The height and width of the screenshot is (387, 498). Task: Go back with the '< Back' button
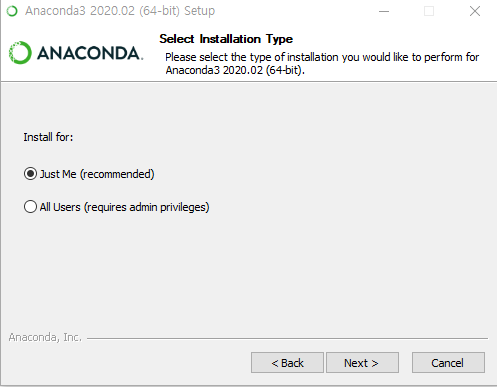[x=287, y=363]
